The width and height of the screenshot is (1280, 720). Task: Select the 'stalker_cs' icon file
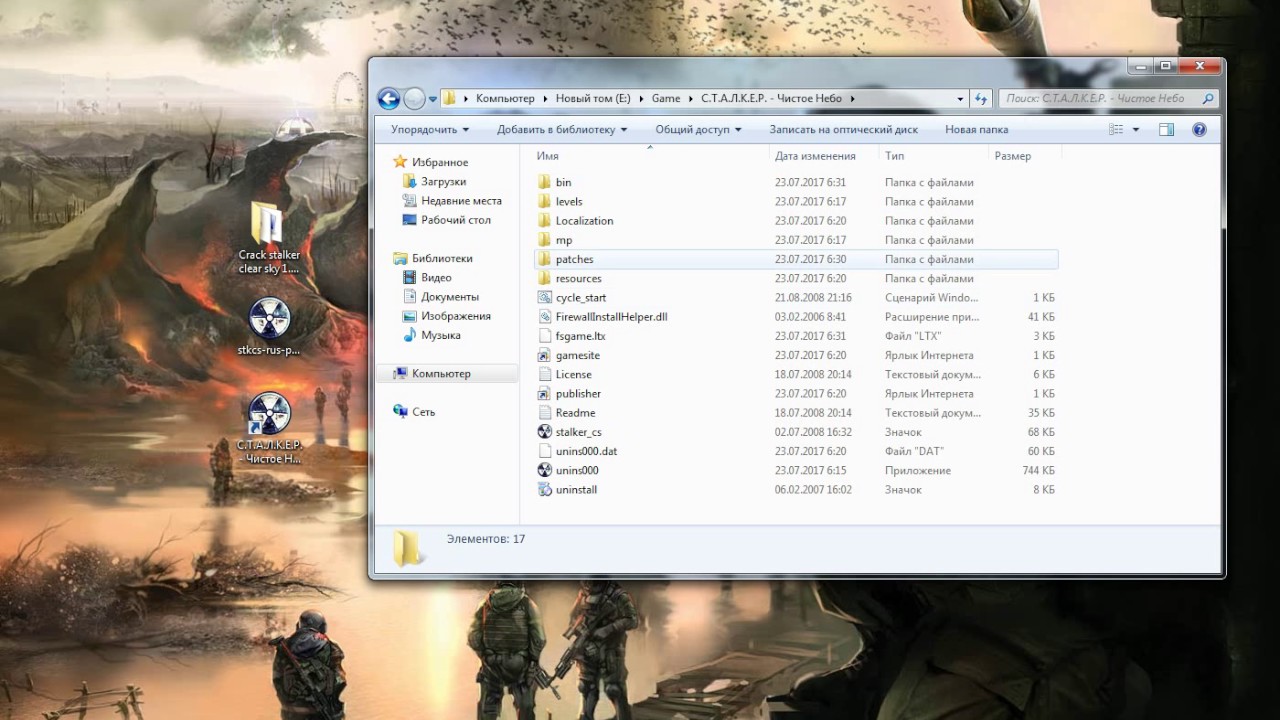(x=544, y=432)
